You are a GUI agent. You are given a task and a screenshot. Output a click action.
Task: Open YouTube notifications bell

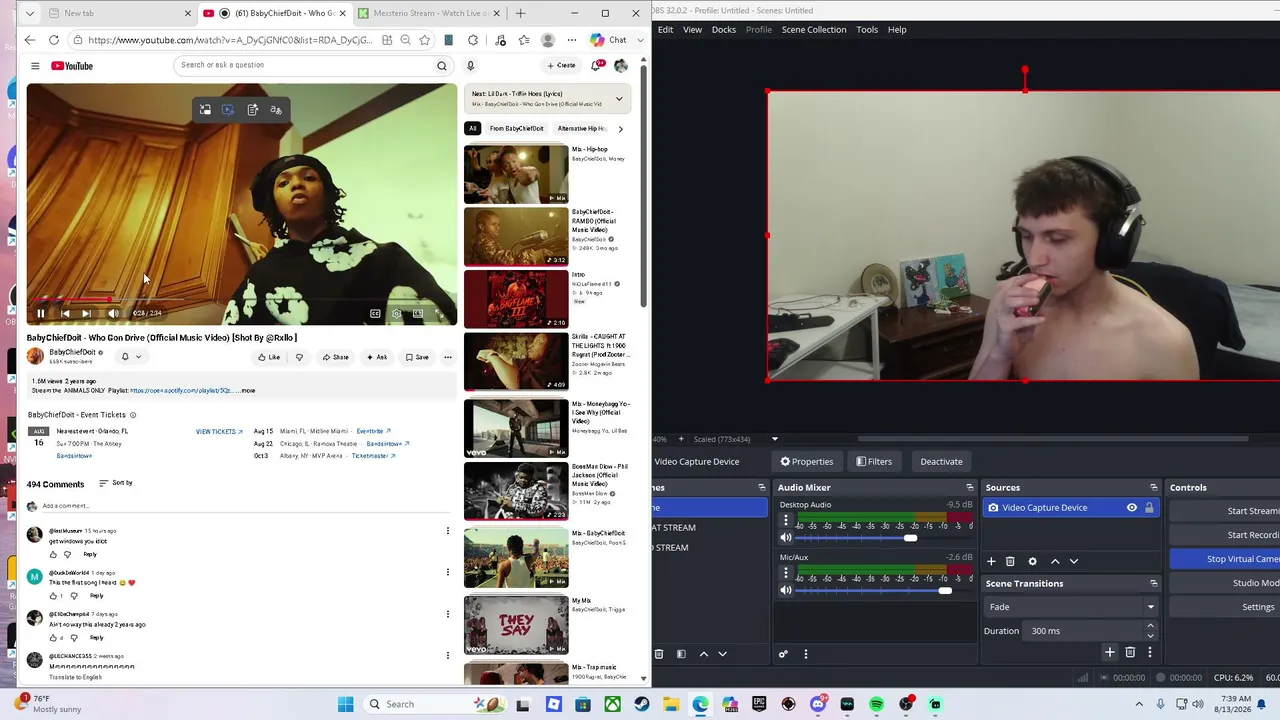(597, 66)
